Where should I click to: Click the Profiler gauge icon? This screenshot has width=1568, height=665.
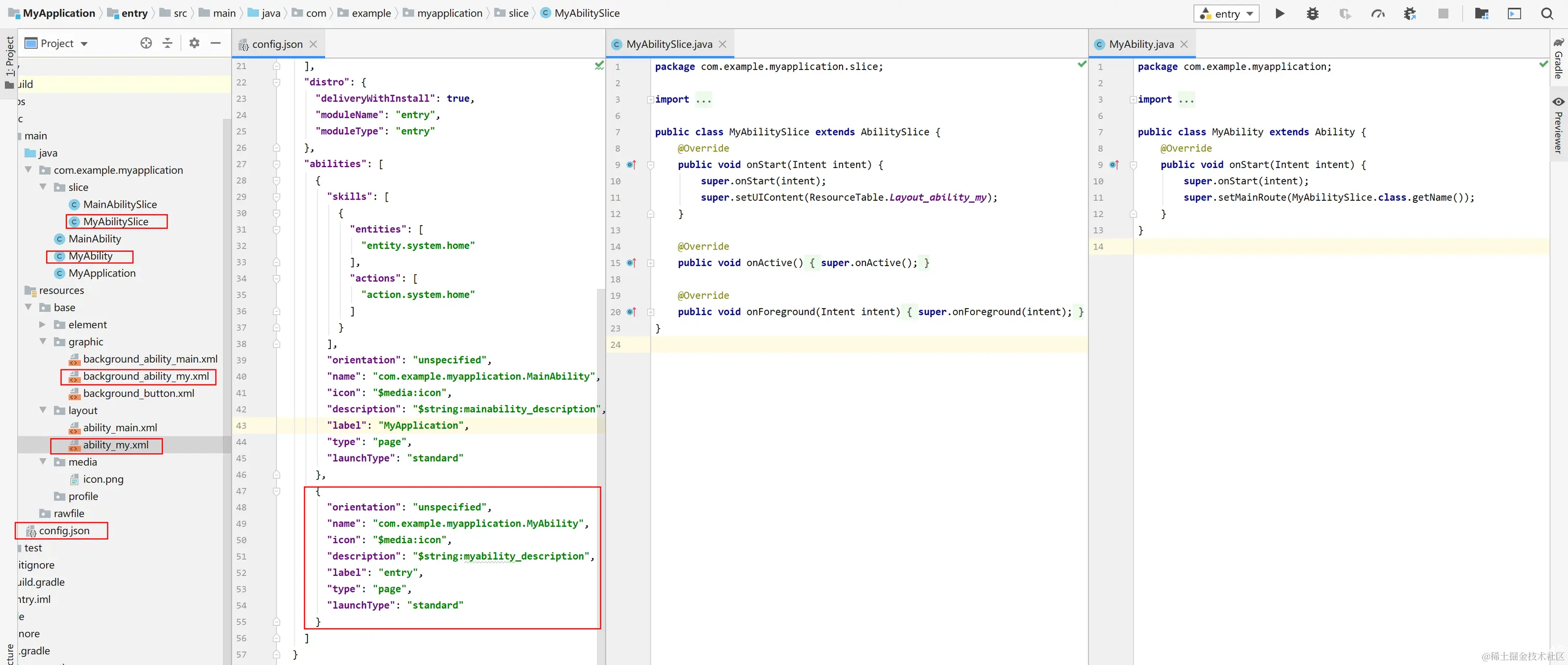[1378, 13]
